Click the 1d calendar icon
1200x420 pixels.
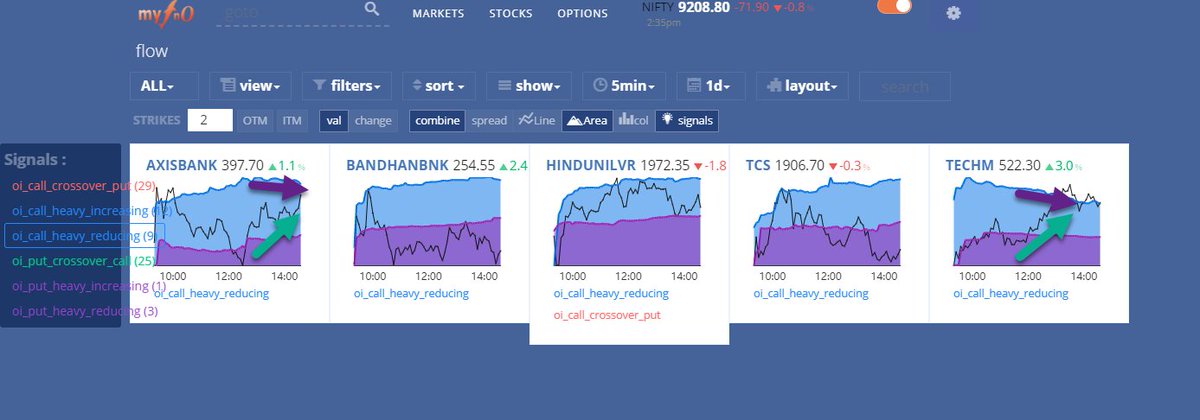(x=695, y=86)
